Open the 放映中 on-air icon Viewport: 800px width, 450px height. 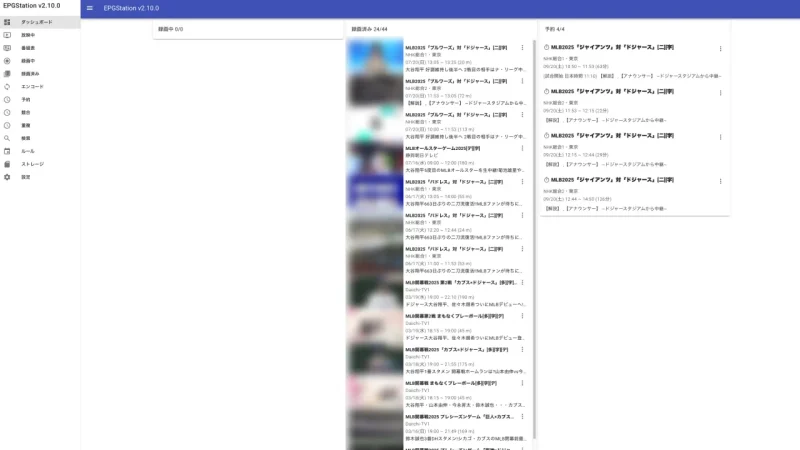[7, 35]
